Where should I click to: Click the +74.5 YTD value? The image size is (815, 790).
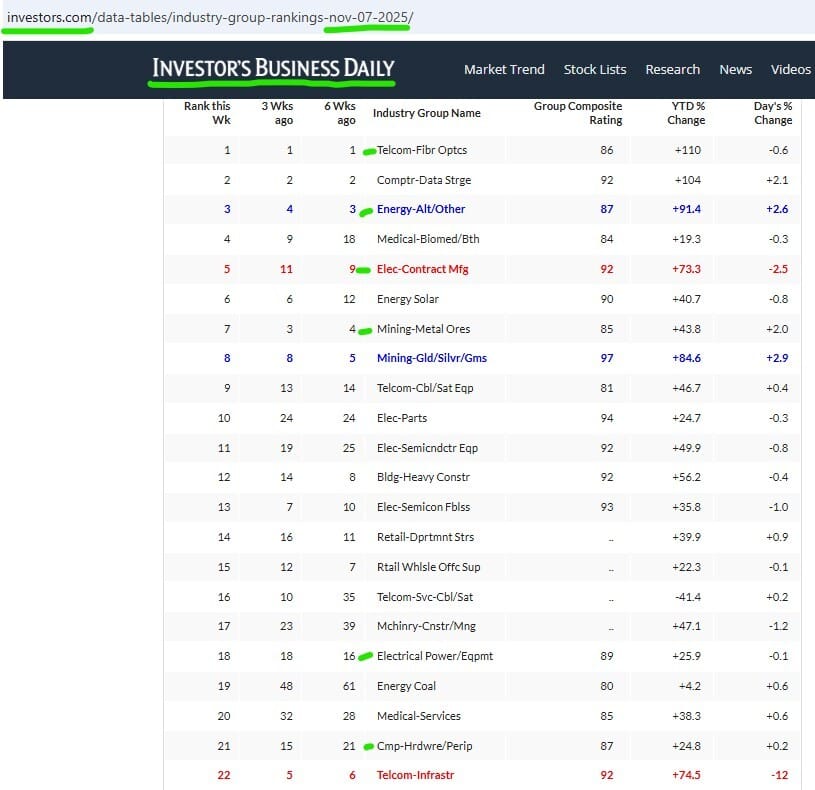[686, 775]
